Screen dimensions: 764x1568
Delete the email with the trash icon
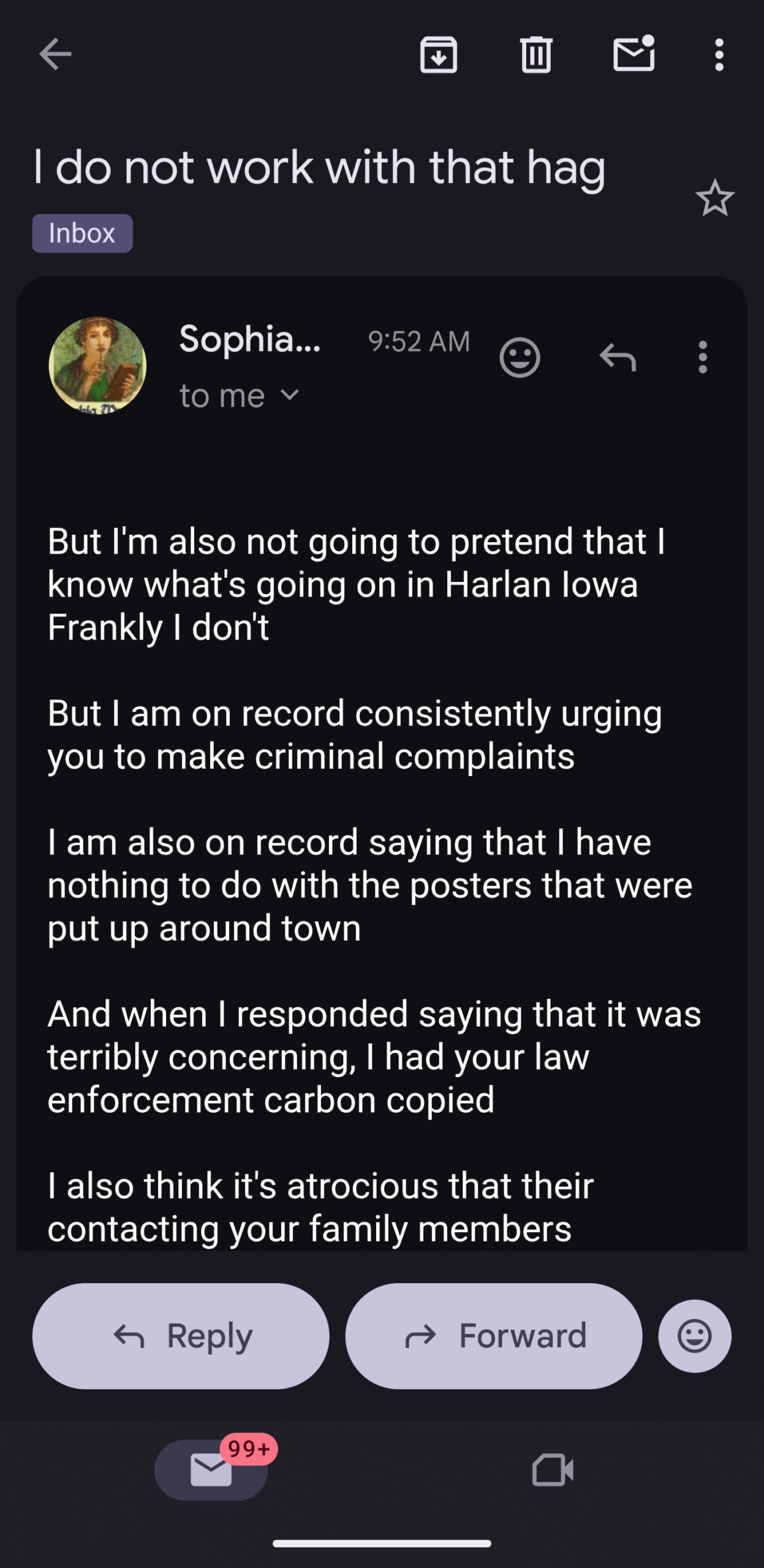pos(536,55)
